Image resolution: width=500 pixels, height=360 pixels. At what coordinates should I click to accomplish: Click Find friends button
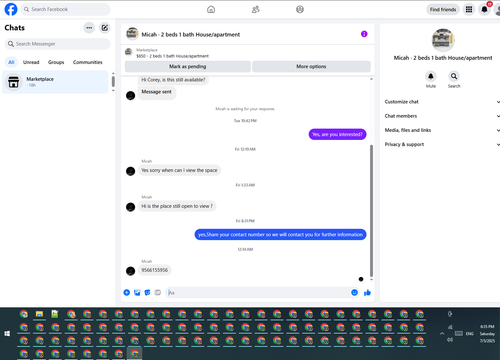(x=443, y=9)
